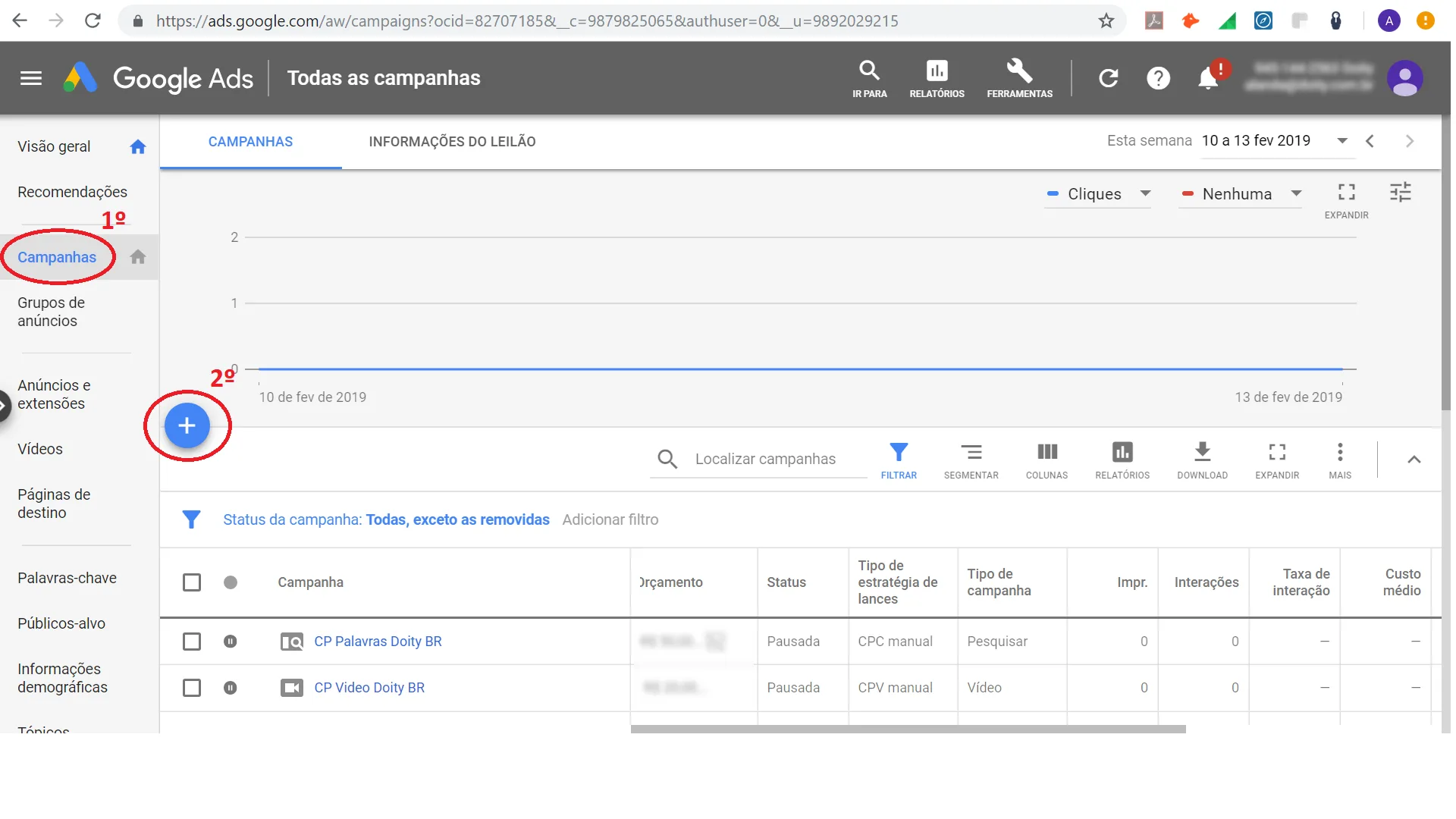Open the Cliques metric dropdown
This screenshot has height=819, width=1456.
(x=1098, y=194)
